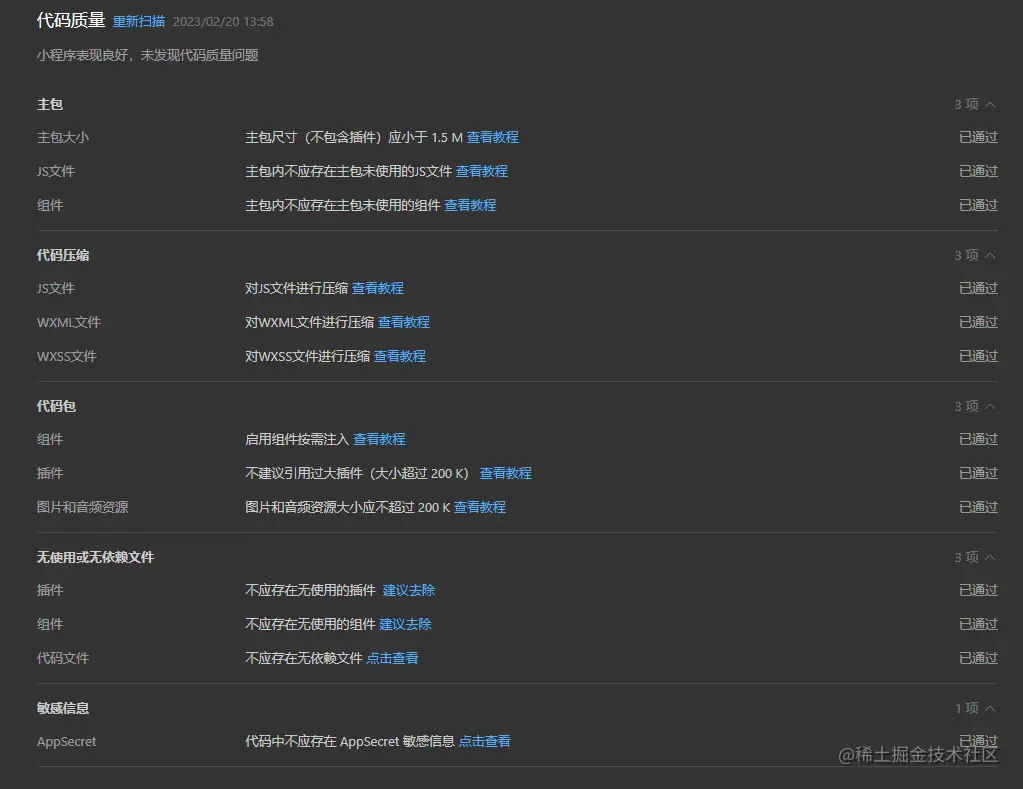Select the 代码文件 row label
The height and width of the screenshot is (789, 1023).
point(63,658)
